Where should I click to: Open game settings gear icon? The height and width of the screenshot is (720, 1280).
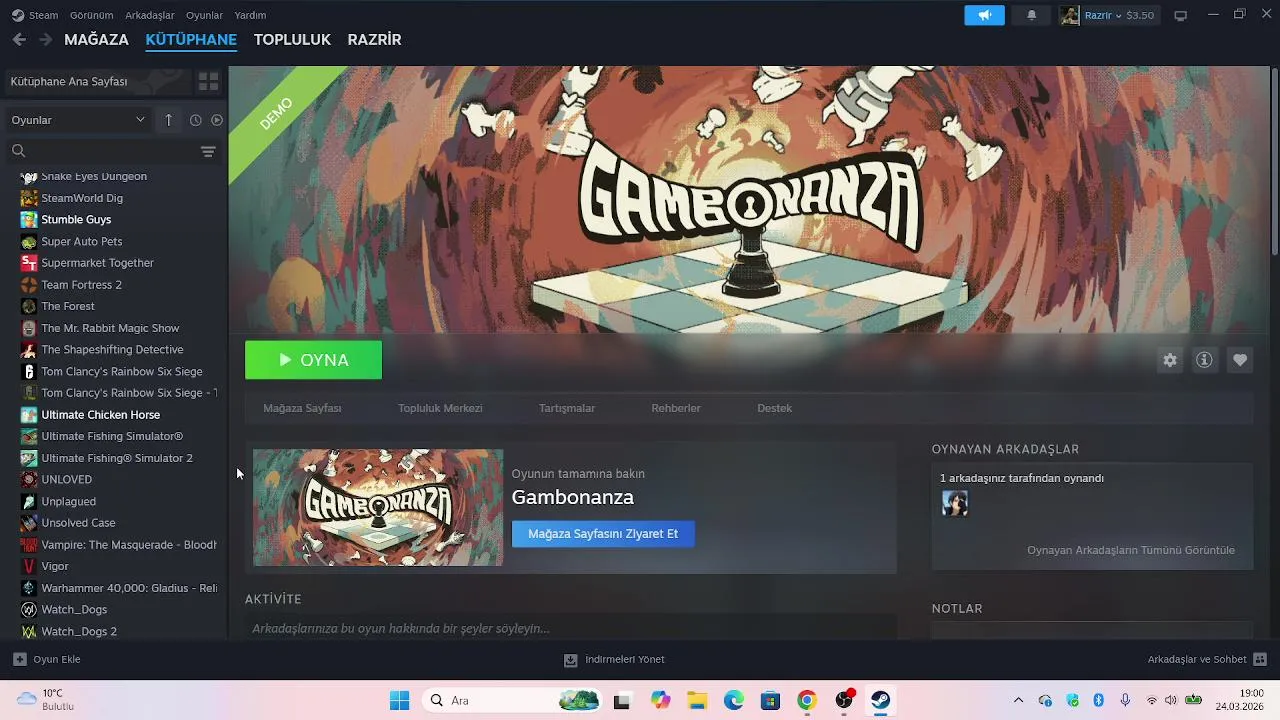[x=1170, y=360]
